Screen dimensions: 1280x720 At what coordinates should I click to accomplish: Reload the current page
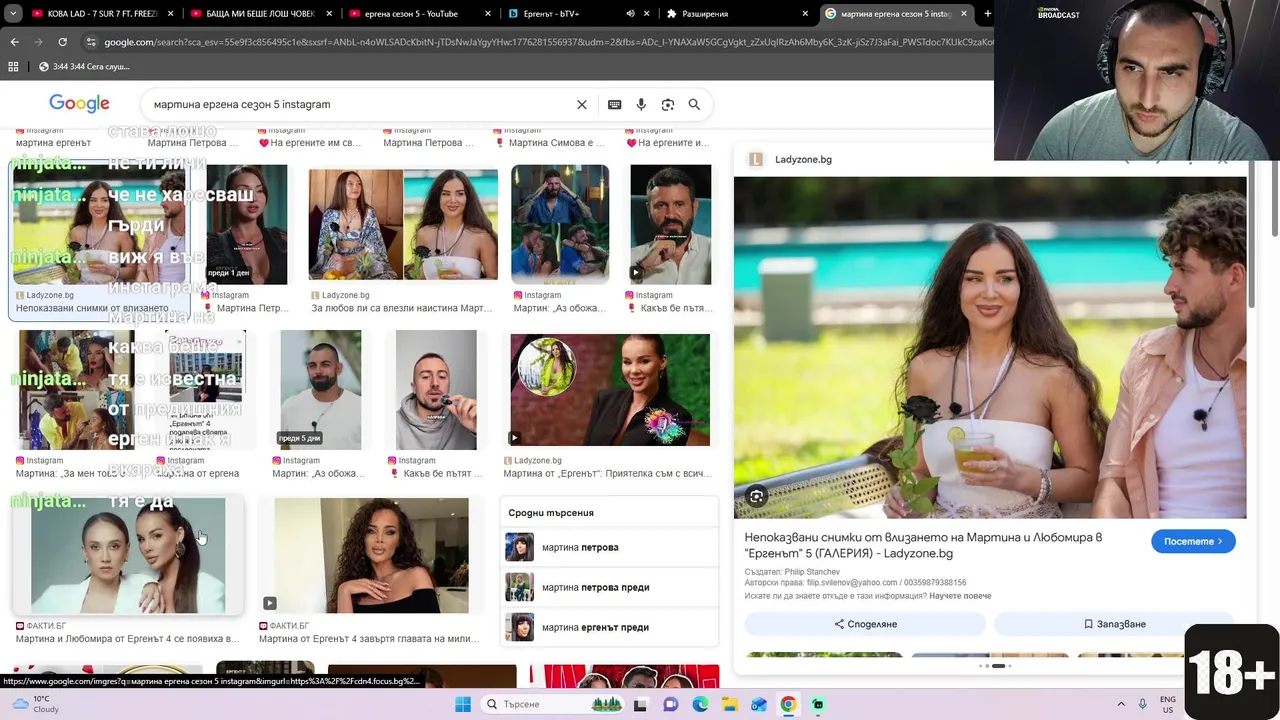[x=62, y=42]
